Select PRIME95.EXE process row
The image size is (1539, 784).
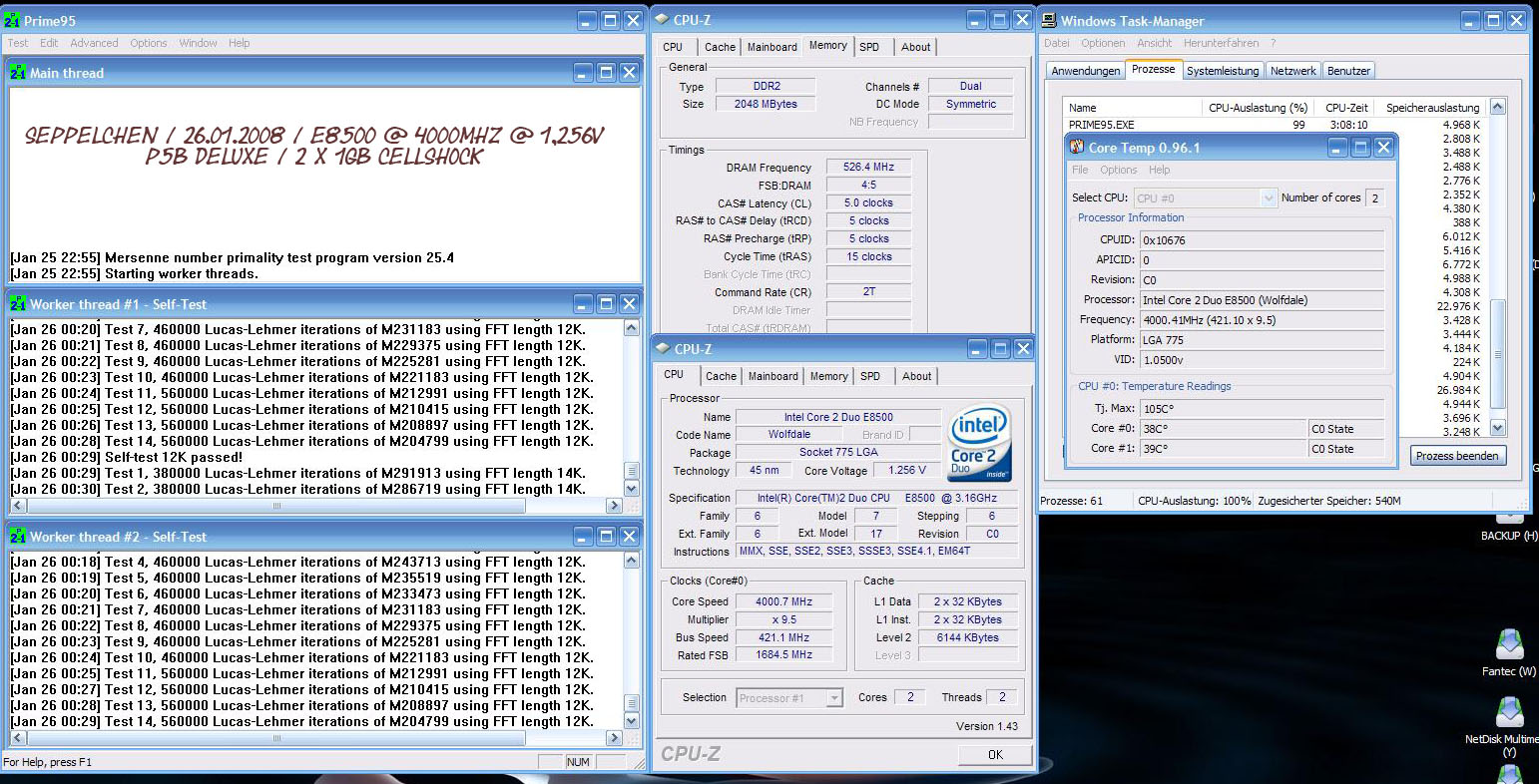pyautogui.click(x=1276, y=125)
